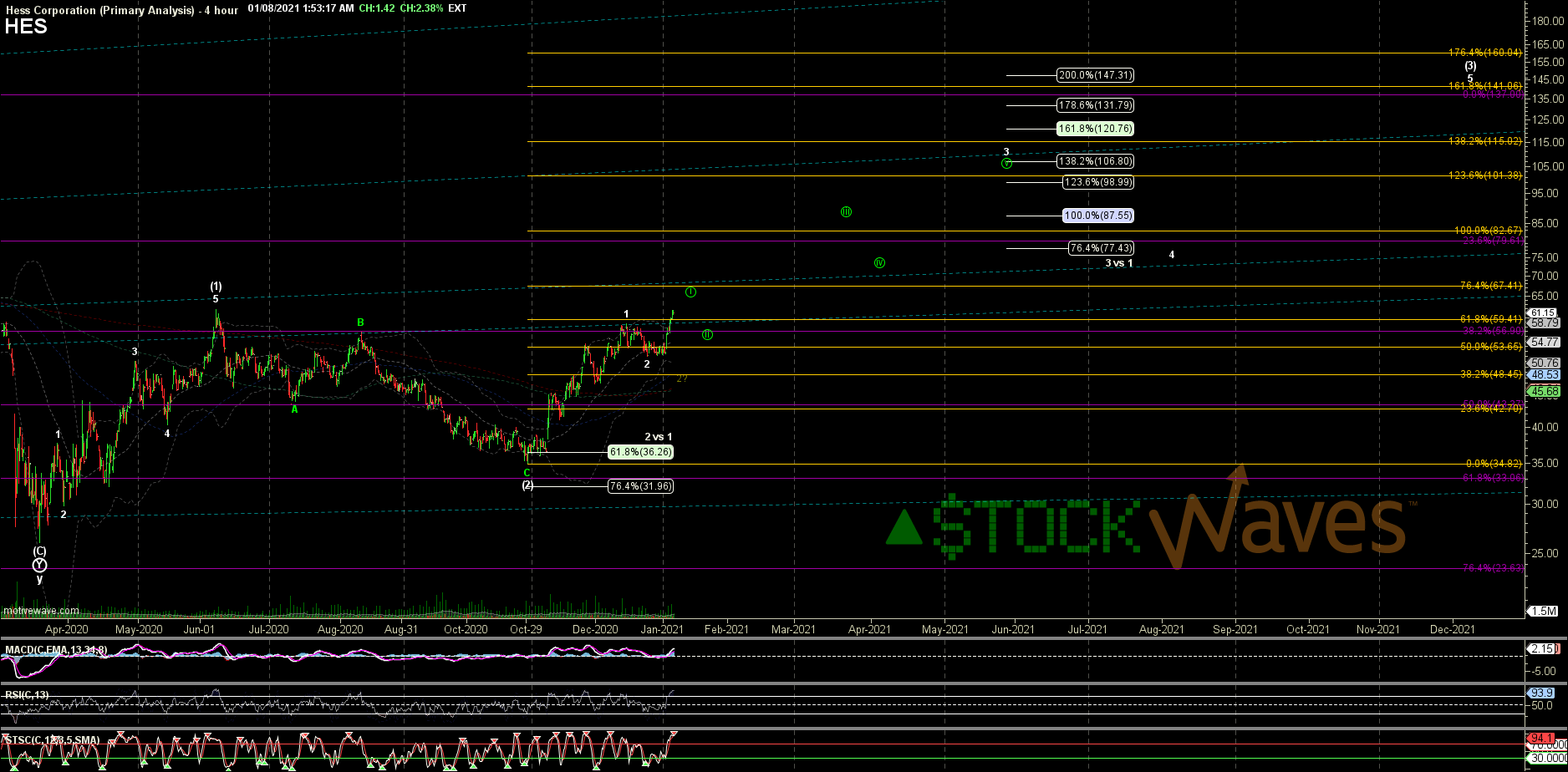Viewport: 1568px width, 772px height.
Task: Click the 76.4%(67.41) Fibonacci level text
Action: coord(1491,286)
